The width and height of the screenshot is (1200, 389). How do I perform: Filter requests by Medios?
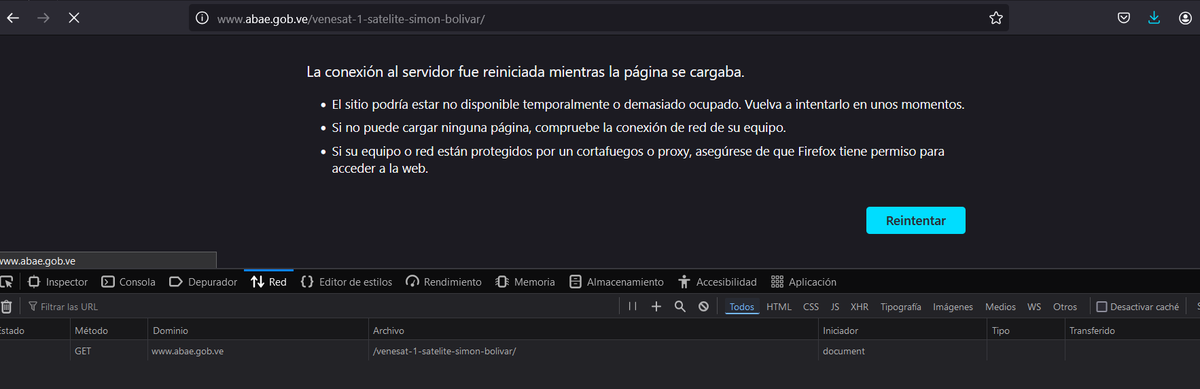point(1000,307)
